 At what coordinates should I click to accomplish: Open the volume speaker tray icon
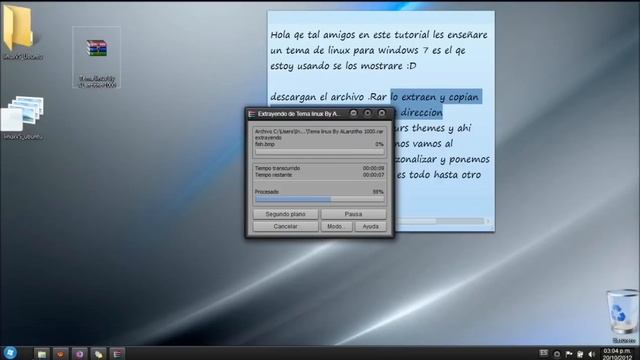tap(591, 354)
